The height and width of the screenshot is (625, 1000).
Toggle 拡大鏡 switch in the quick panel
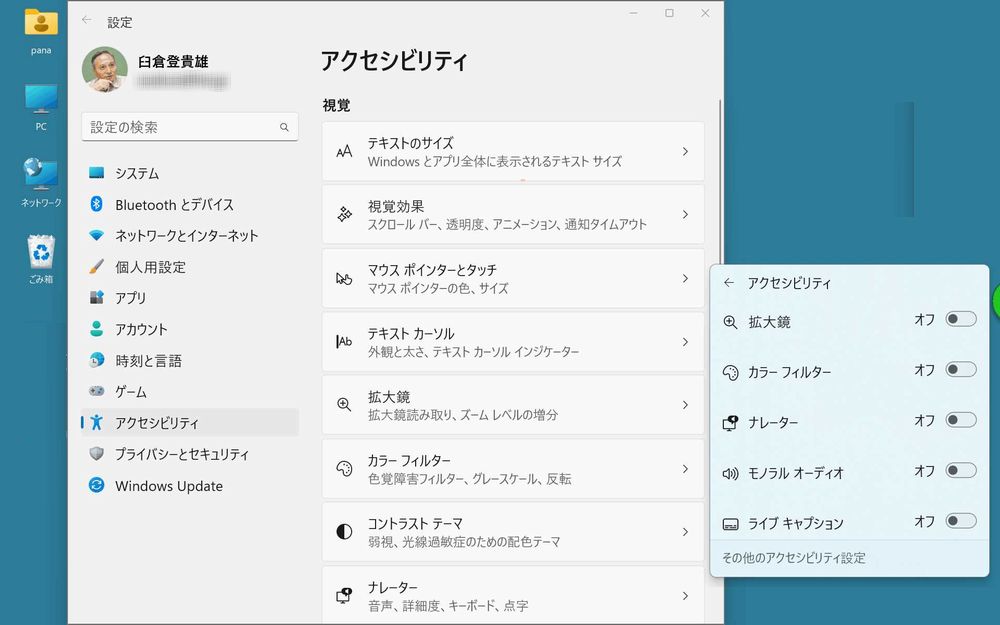[960, 319]
